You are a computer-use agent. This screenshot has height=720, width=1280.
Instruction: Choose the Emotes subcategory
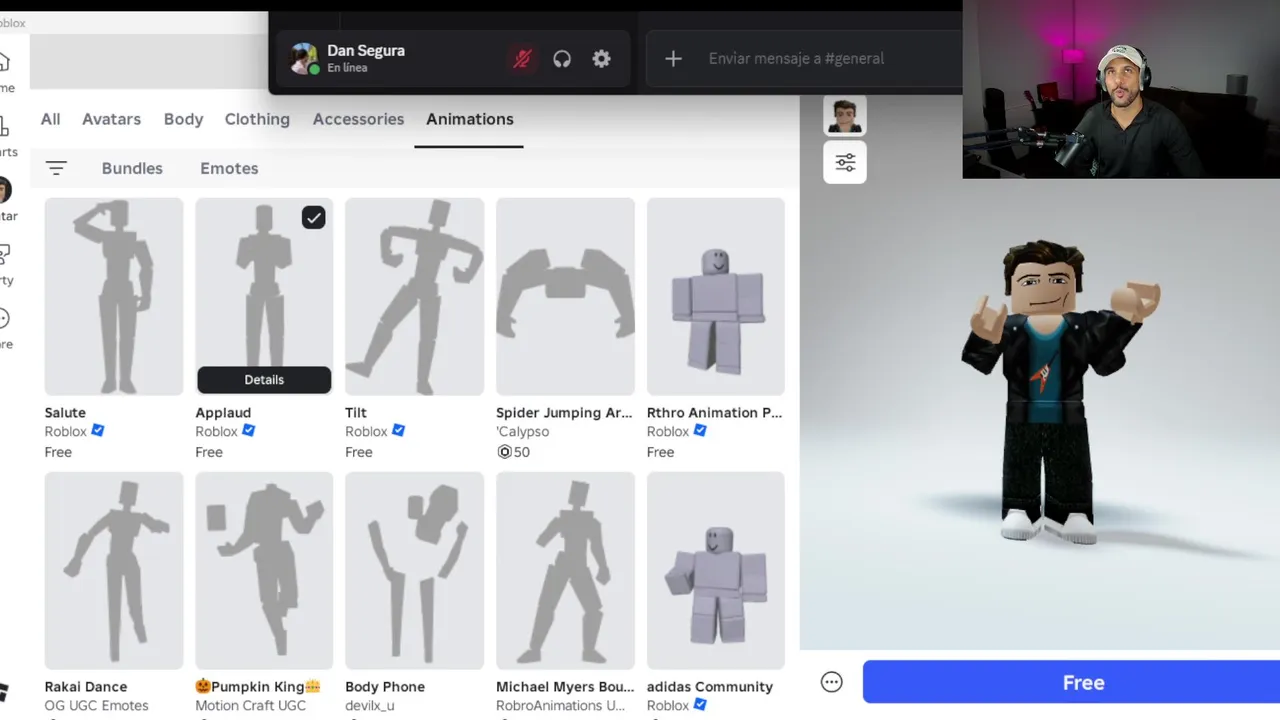(229, 168)
